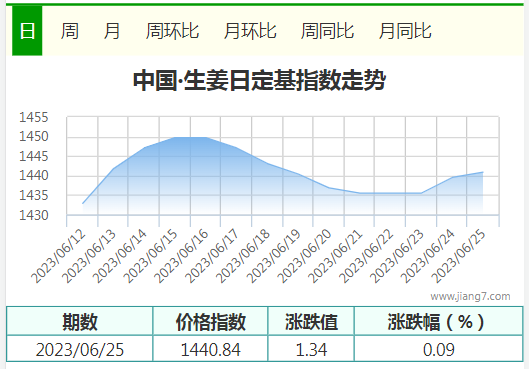Click the 2023/06/12 x-axis date label
Viewport: 529px width, 369px height.
pos(58,256)
